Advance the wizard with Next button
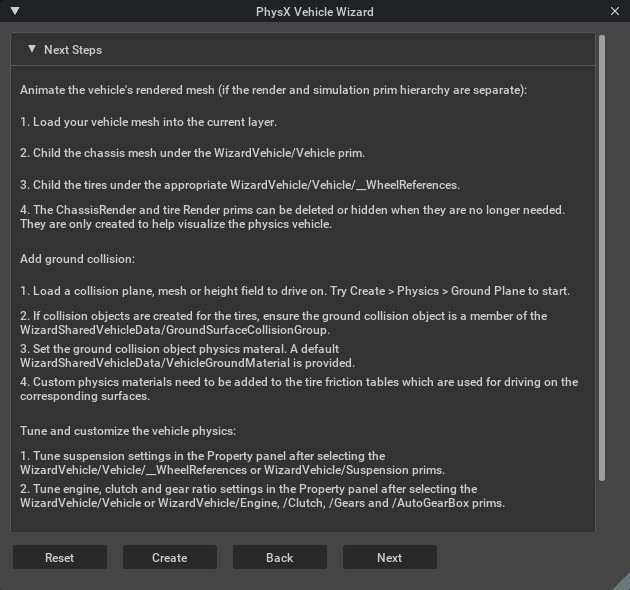 pyautogui.click(x=389, y=557)
